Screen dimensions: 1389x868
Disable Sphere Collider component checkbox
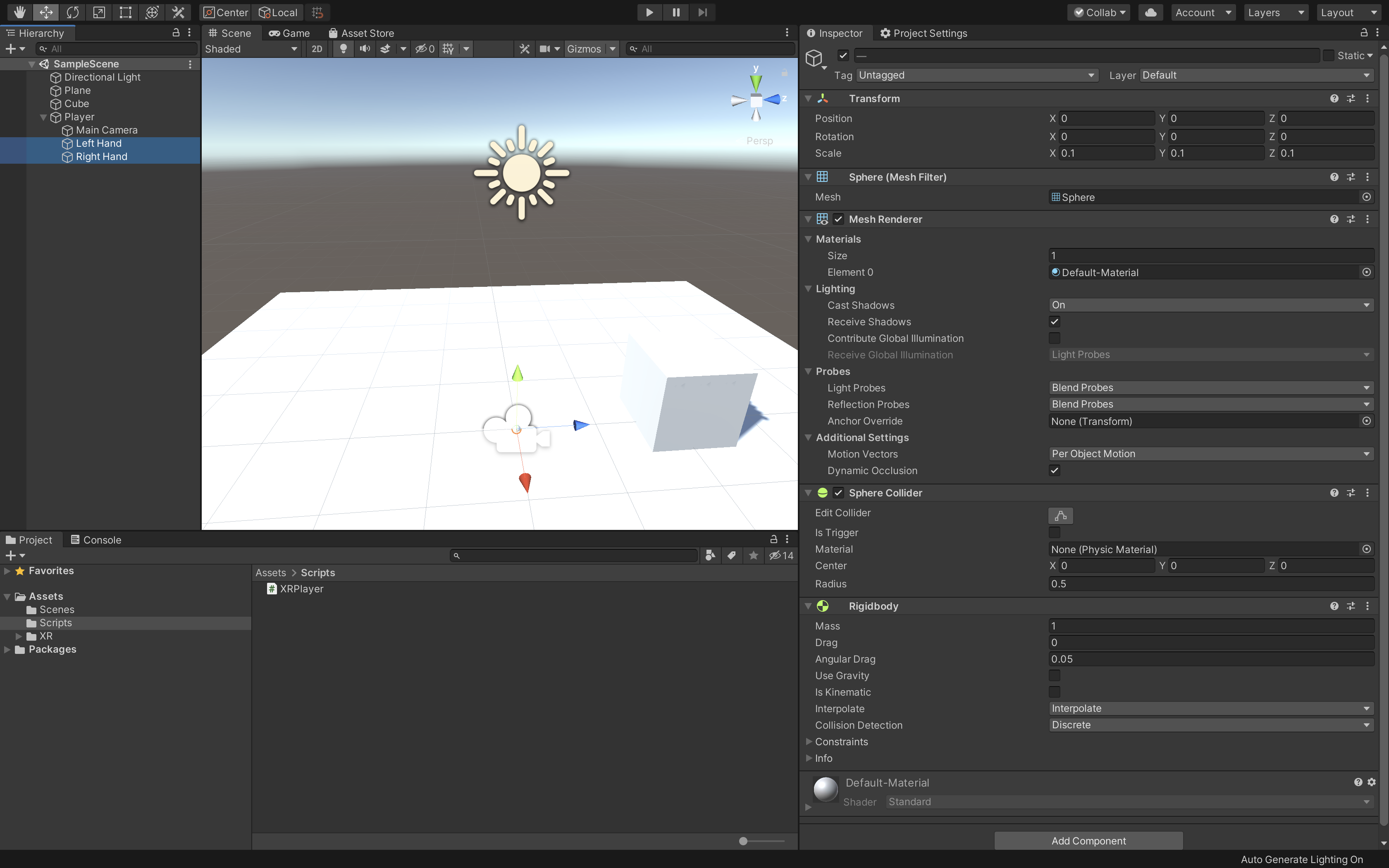point(838,493)
